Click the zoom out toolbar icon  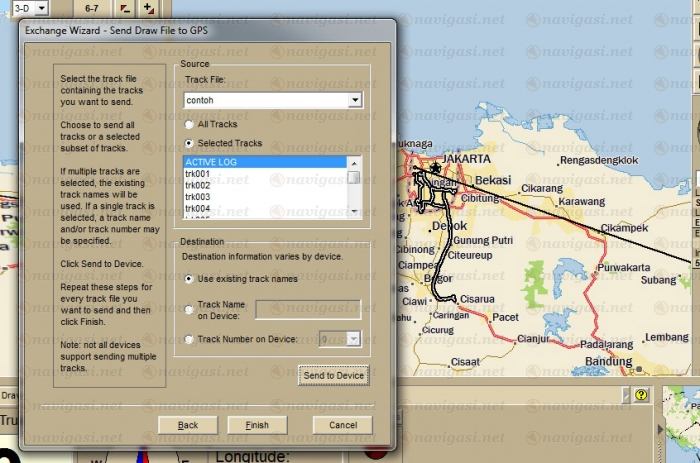[124, 7]
